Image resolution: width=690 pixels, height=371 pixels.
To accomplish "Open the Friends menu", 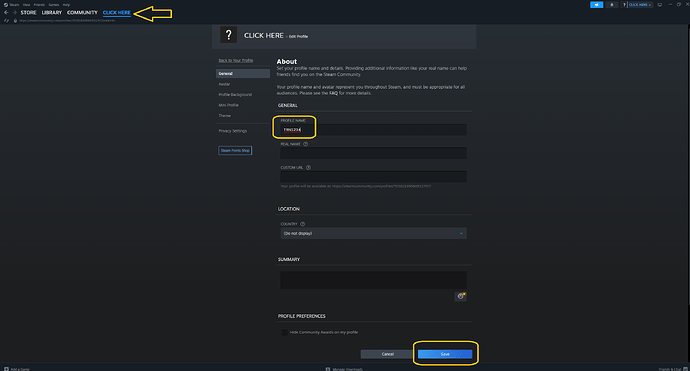I will (x=39, y=4).
